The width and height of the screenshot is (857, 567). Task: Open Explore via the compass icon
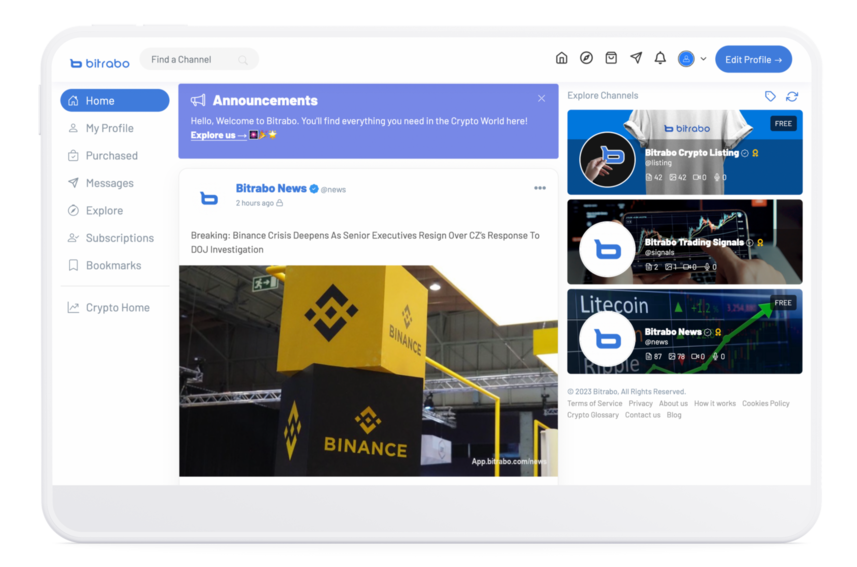tap(586, 59)
